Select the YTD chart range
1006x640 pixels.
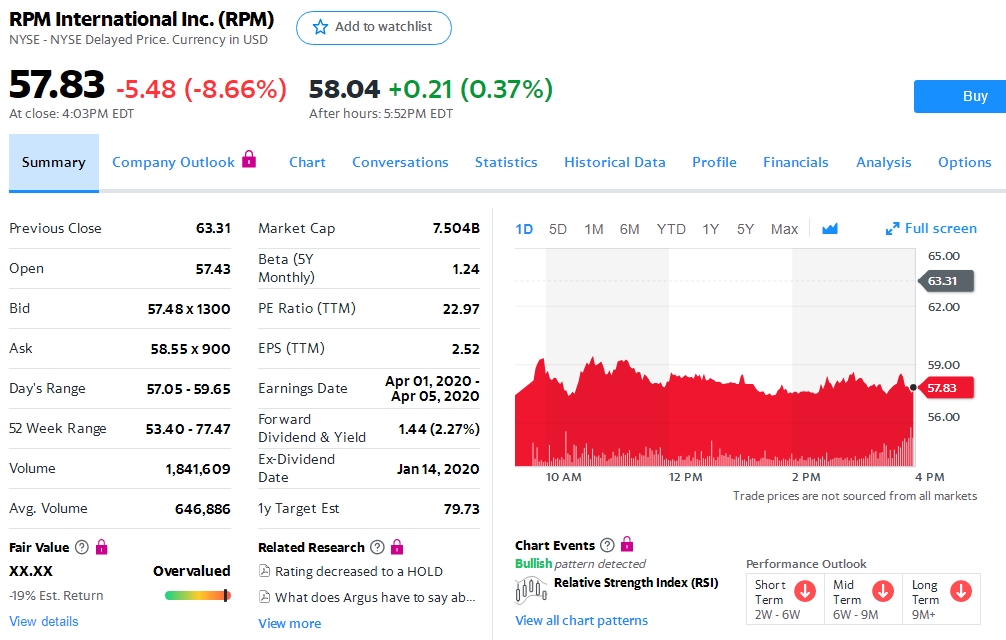[671, 229]
